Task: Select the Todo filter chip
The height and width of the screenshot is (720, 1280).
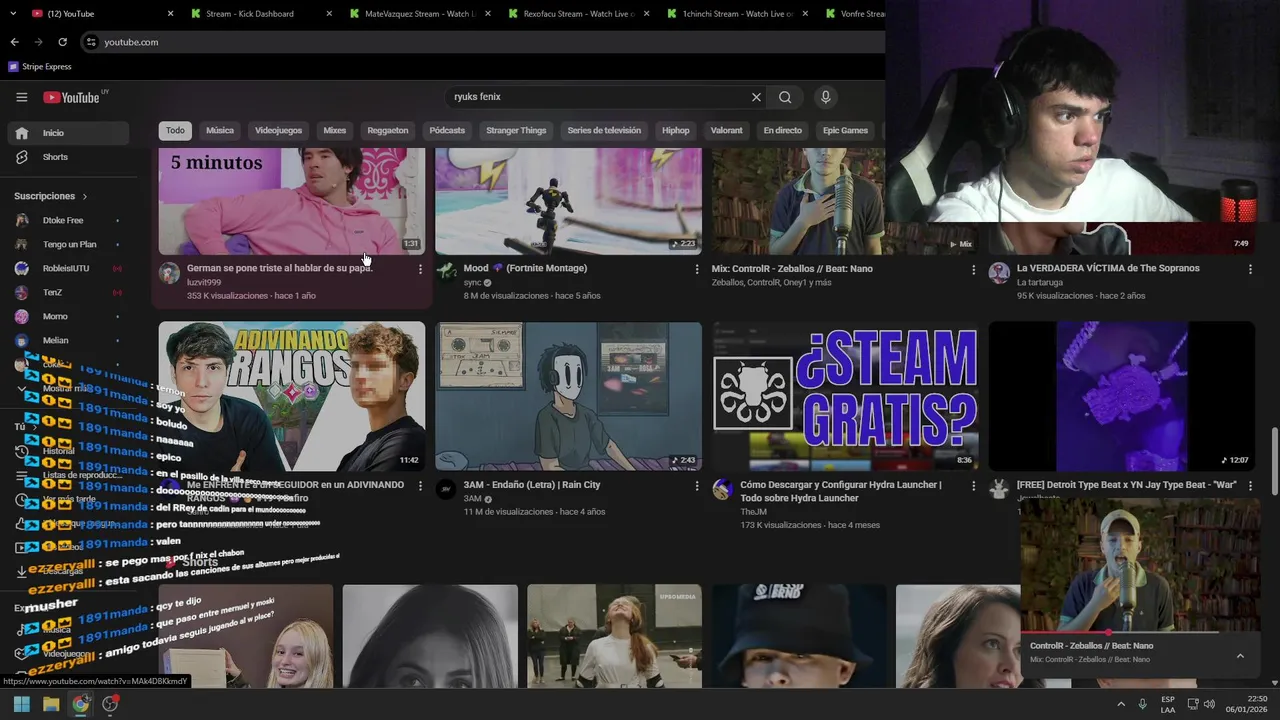Action: (x=175, y=131)
